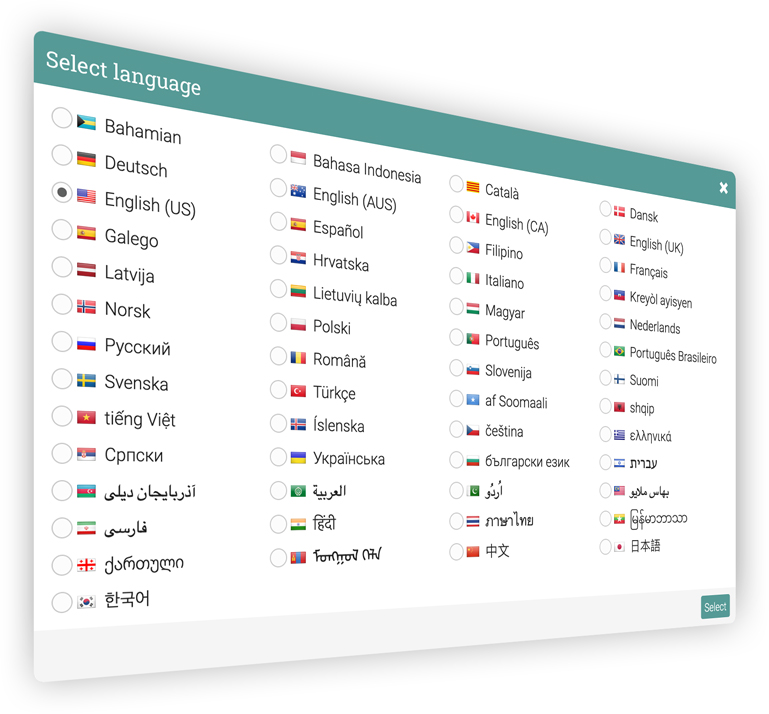Click the US flag icon

point(86,196)
